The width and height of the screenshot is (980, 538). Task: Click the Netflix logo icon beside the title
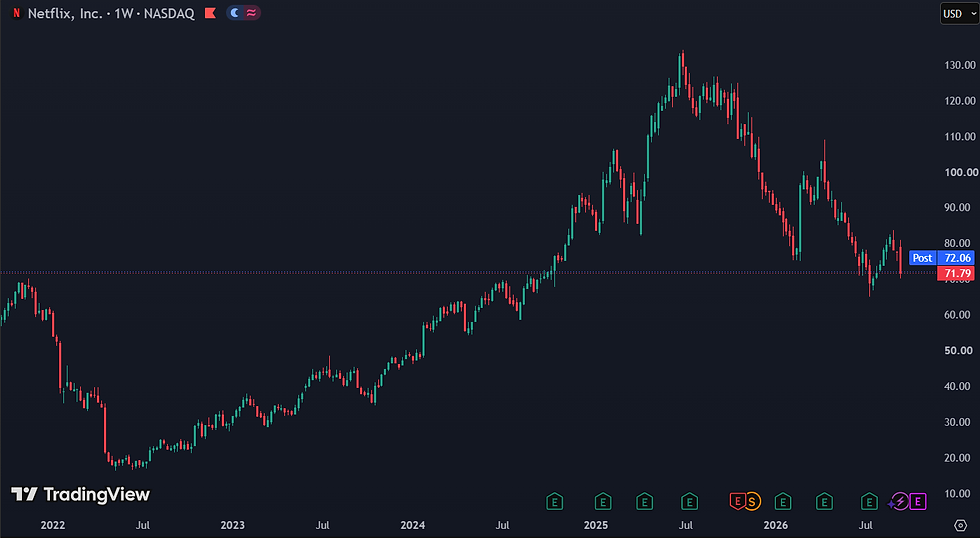(16, 13)
